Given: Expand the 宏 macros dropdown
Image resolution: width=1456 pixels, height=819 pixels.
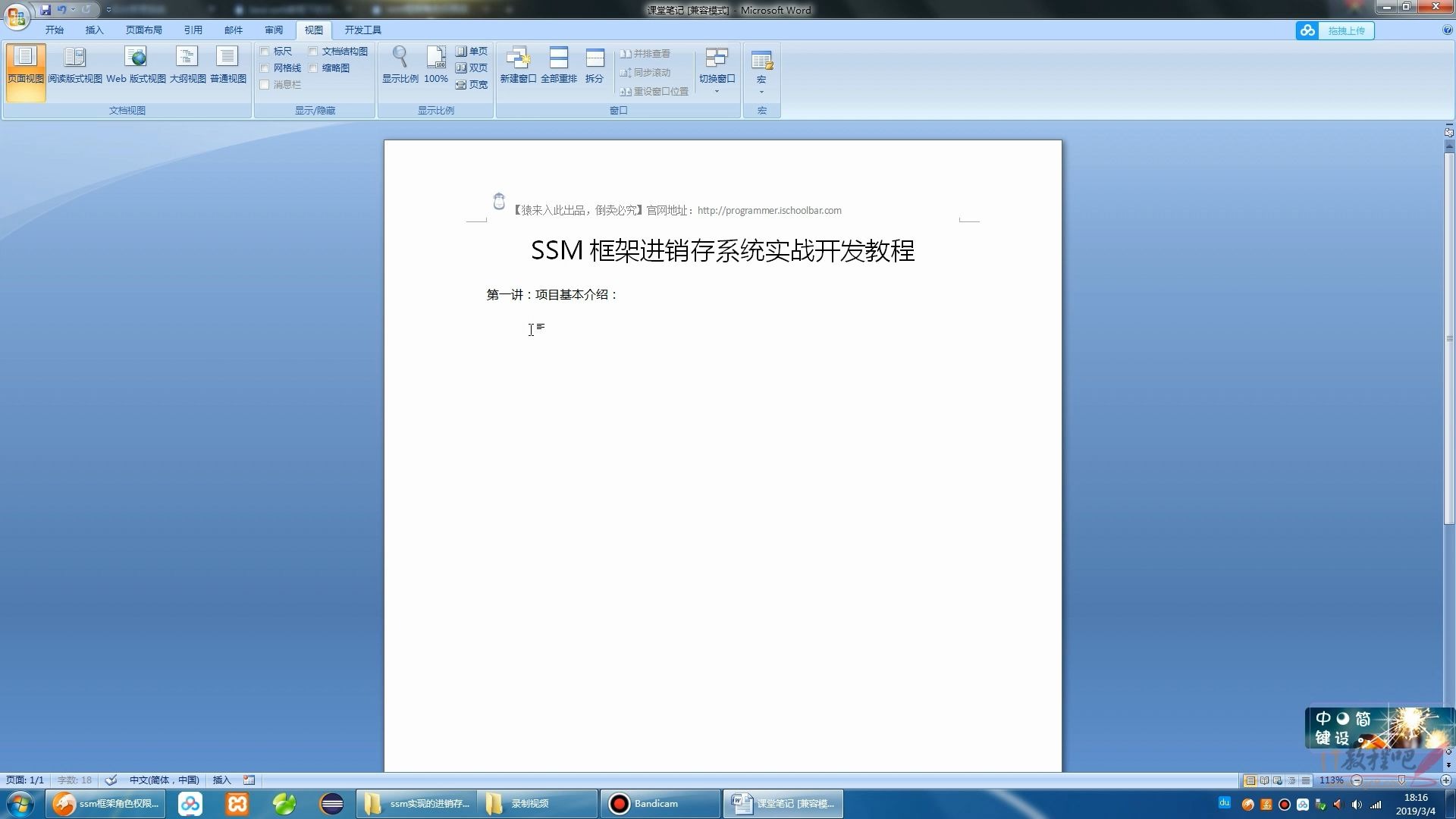Looking at the screenshot, I should (x=761, y=91).
